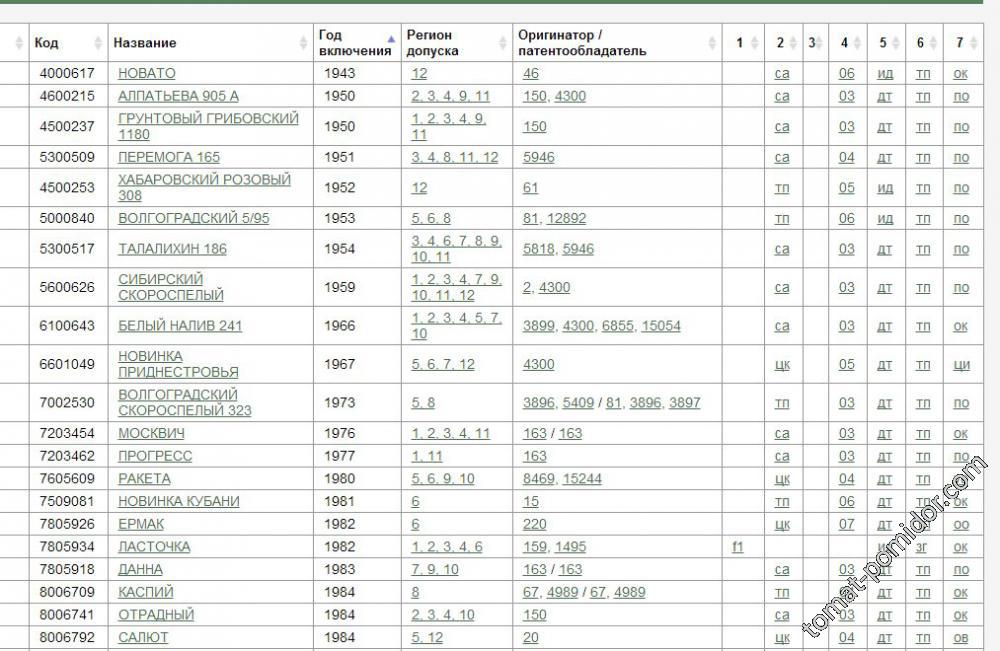
Task: Click '07' link in ЕРМАК row
Action: click(846, 524)
